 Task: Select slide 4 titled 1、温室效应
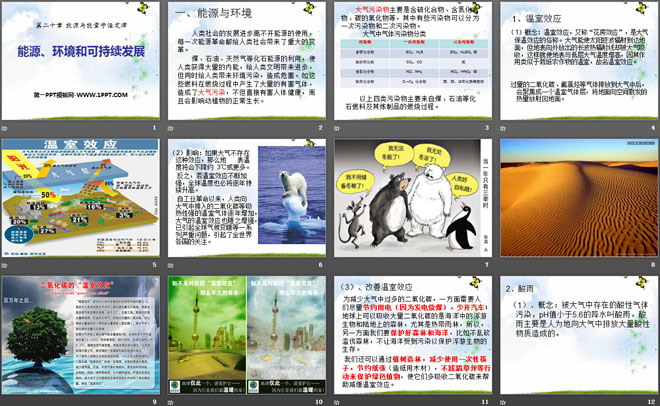tap(579, 61)
